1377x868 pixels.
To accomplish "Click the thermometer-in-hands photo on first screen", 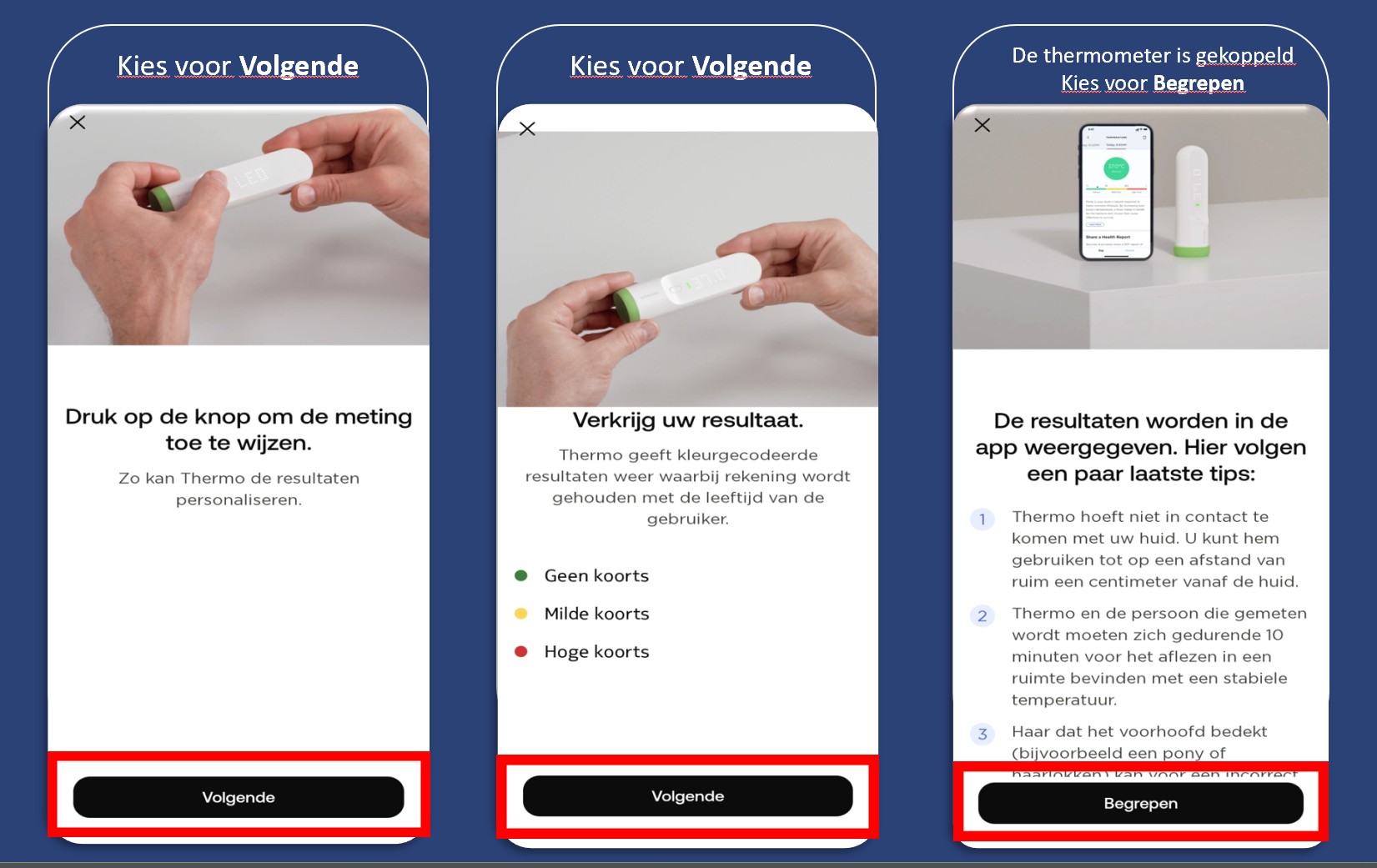I will 239,225.
